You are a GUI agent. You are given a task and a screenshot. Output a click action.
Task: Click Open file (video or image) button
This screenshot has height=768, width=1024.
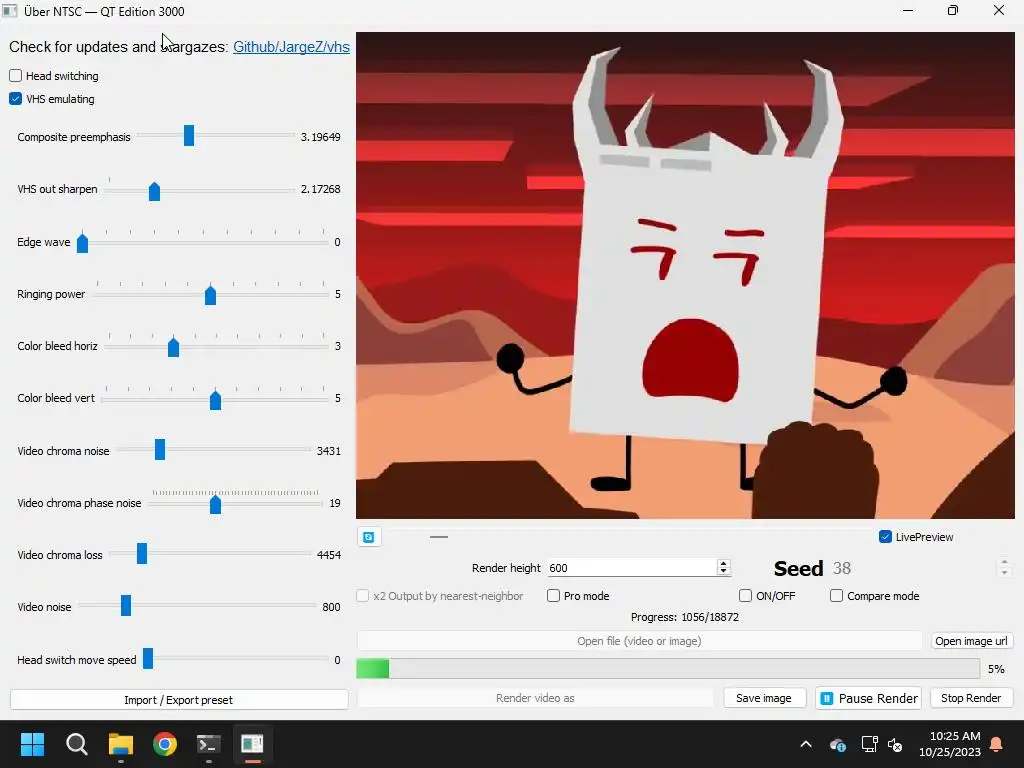[639, 641]
